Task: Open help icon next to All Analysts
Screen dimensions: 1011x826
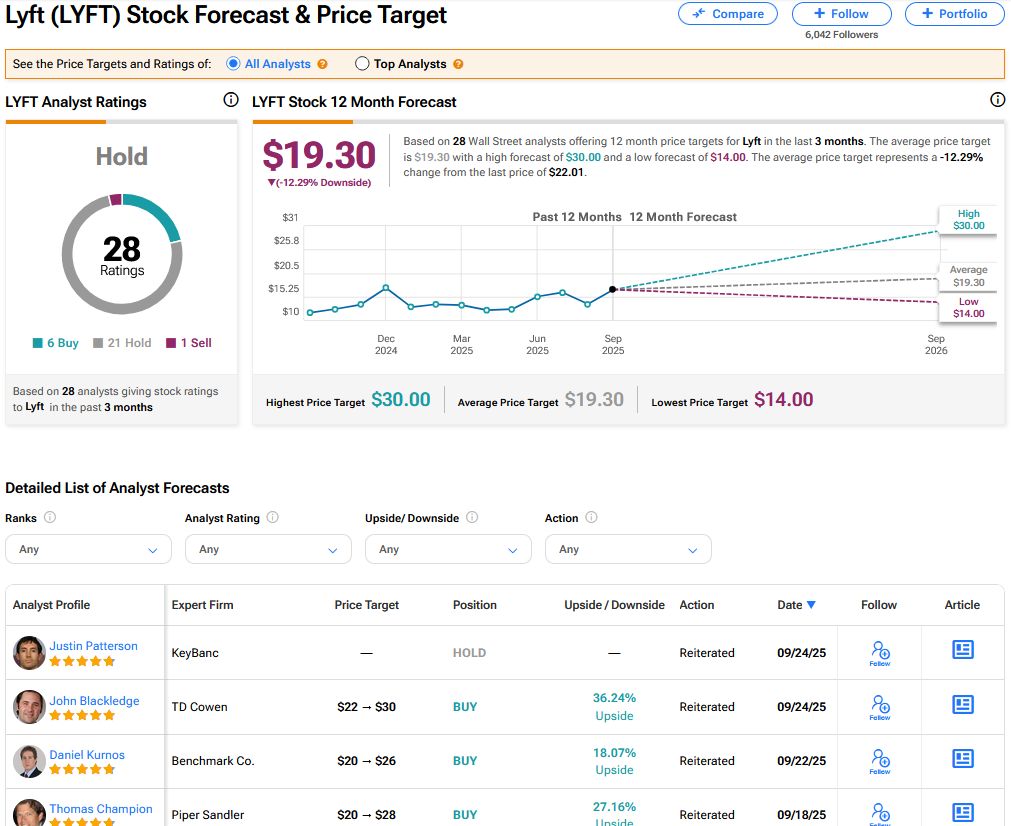Action: (x=322, y=64)
